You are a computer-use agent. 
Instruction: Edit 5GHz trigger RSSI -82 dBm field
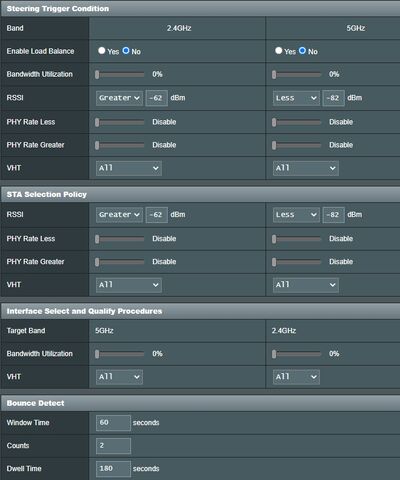(333, 98)
